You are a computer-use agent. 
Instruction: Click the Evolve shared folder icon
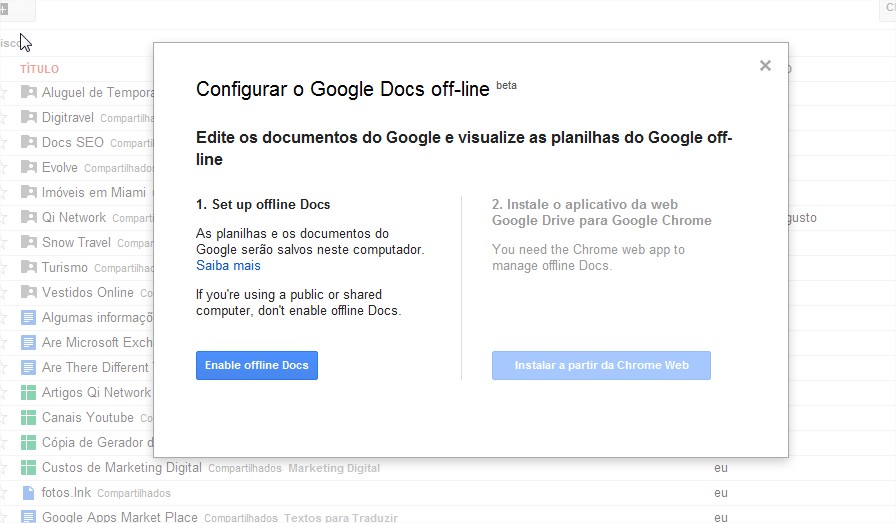pyautogui.click(x=28, y=167)
